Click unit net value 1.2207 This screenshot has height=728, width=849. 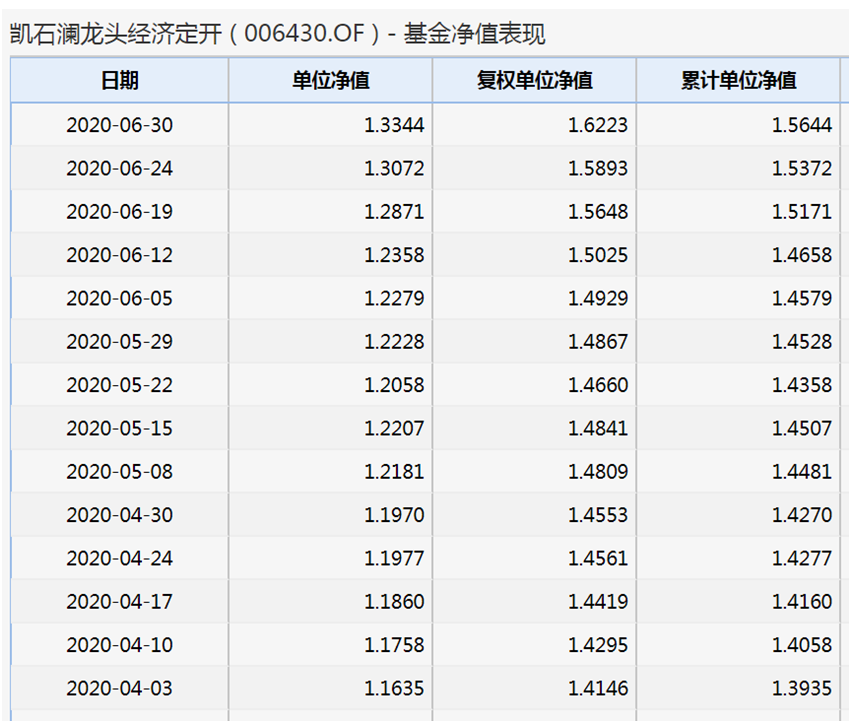pos(394,428)
